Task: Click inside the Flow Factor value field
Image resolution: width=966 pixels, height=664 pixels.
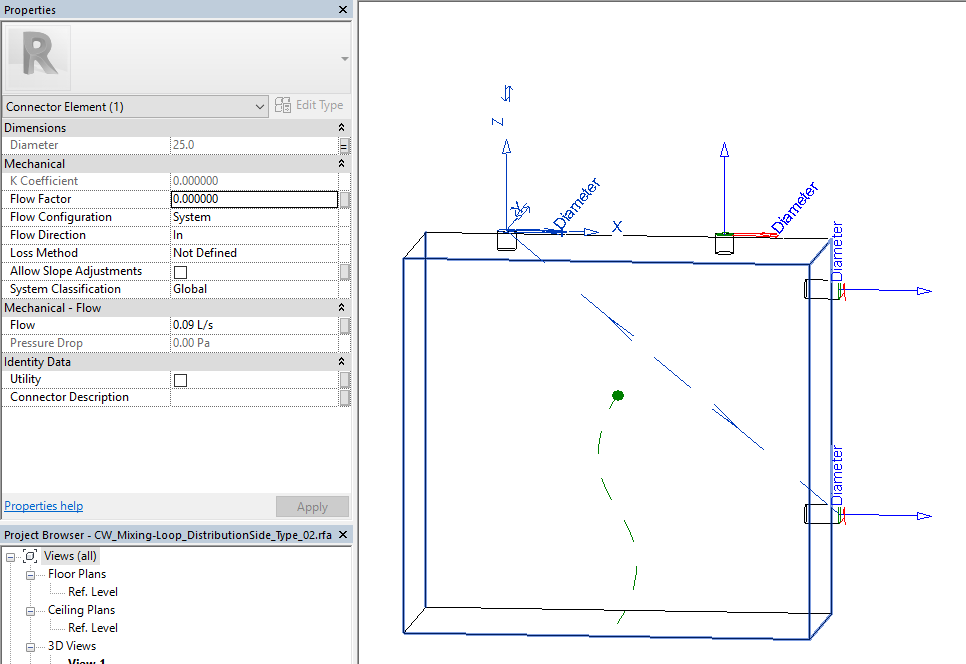Action: tap(250, 199)
